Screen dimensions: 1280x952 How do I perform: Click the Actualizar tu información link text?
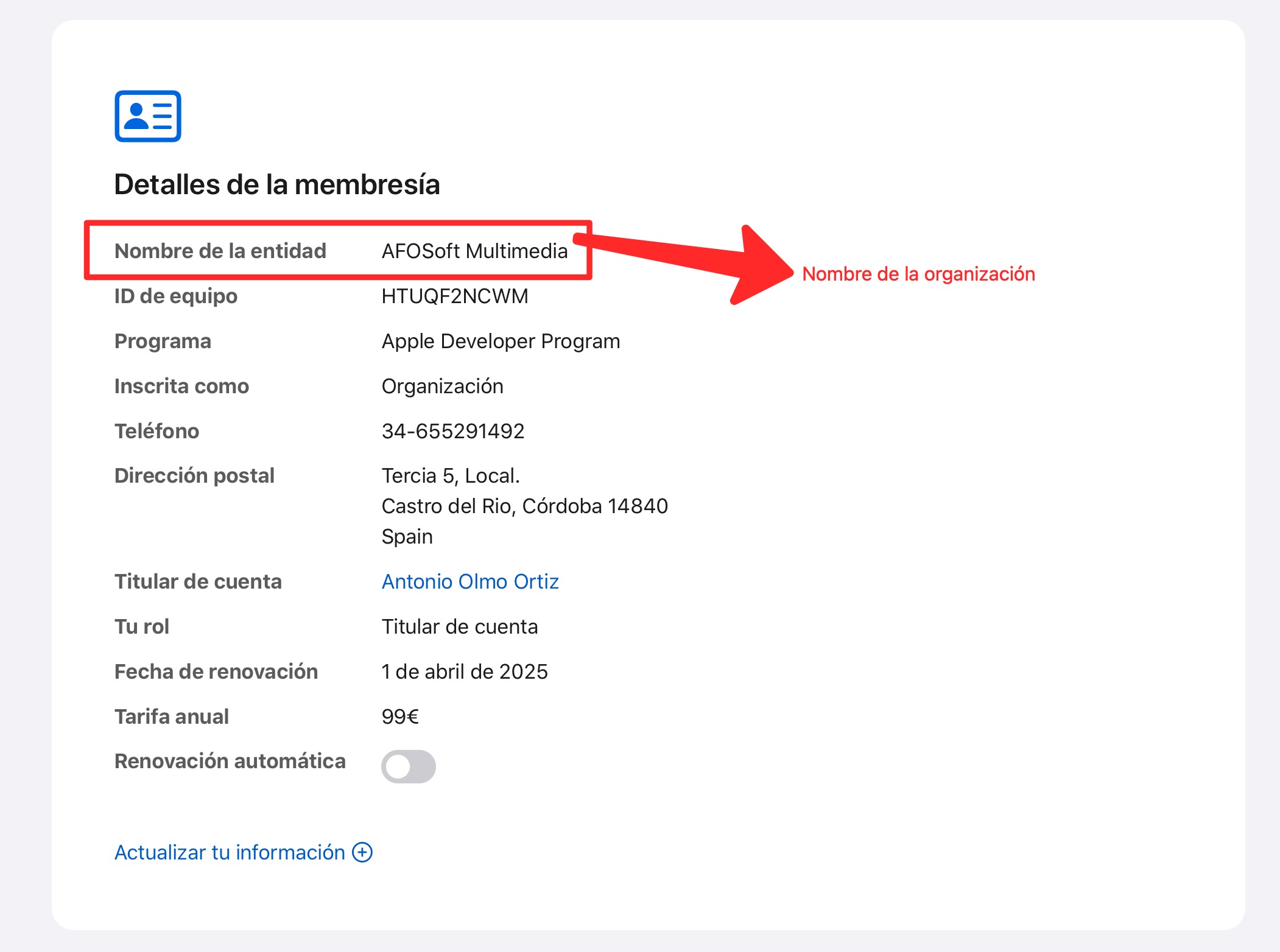pos(230,852)
